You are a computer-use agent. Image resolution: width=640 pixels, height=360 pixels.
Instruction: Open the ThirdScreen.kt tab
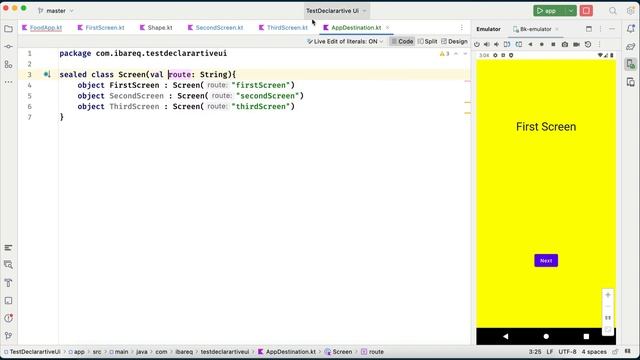283,27
